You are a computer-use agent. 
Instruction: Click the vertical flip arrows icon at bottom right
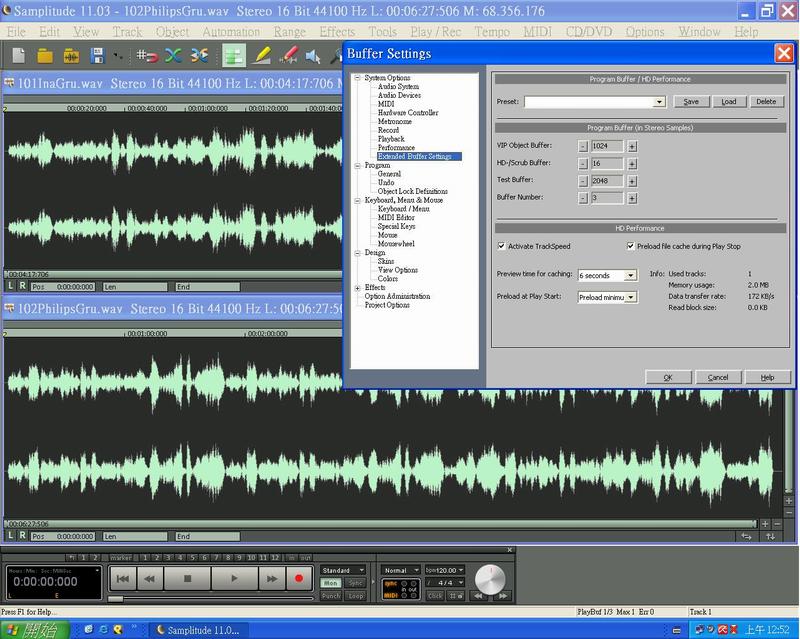coord(770,536)
